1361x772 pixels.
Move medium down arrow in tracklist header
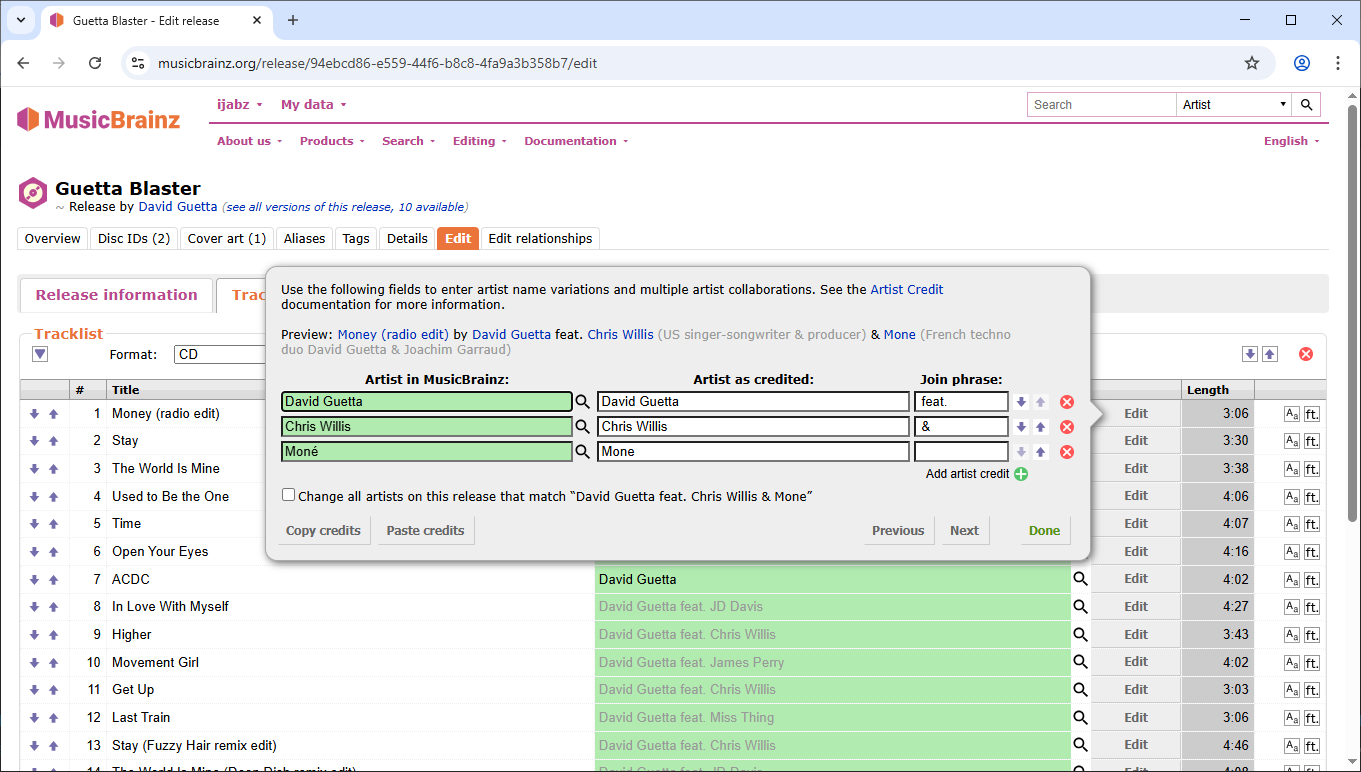pos(1250,354)
